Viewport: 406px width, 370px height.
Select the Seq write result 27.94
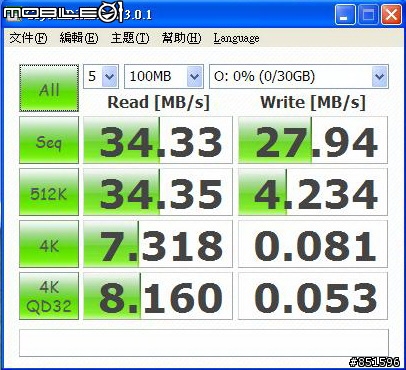313,140
